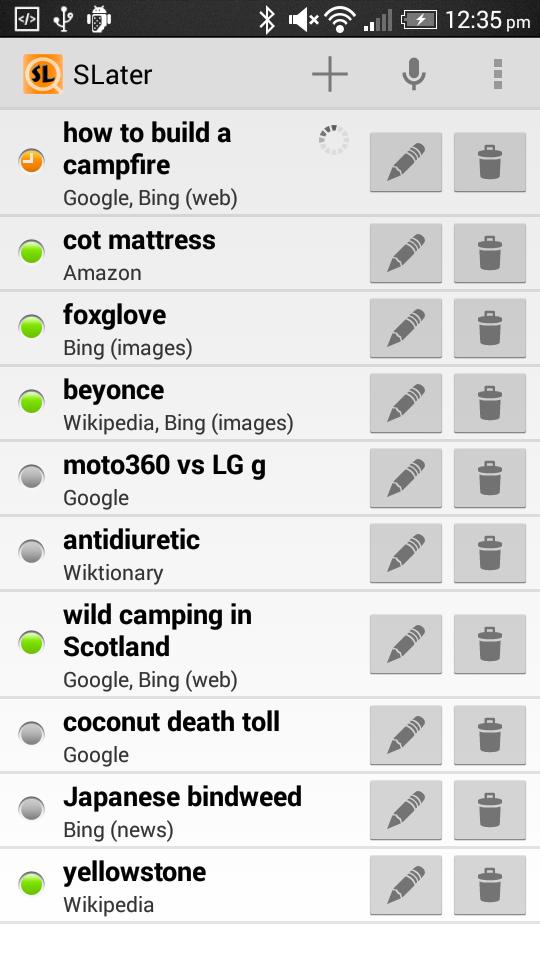Delete the 'how to build a campfire' entry
This screenshot has width=540, height=960.
click(490, 162)
